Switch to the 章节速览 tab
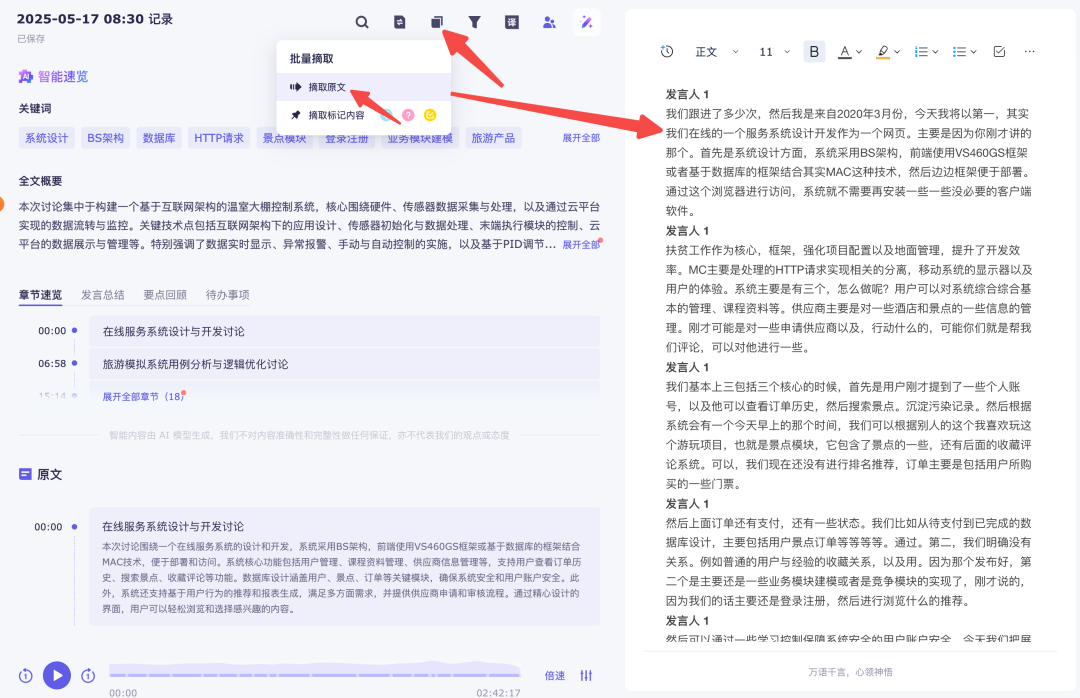Screen dimensions: 1080x698 click(40, 295)
